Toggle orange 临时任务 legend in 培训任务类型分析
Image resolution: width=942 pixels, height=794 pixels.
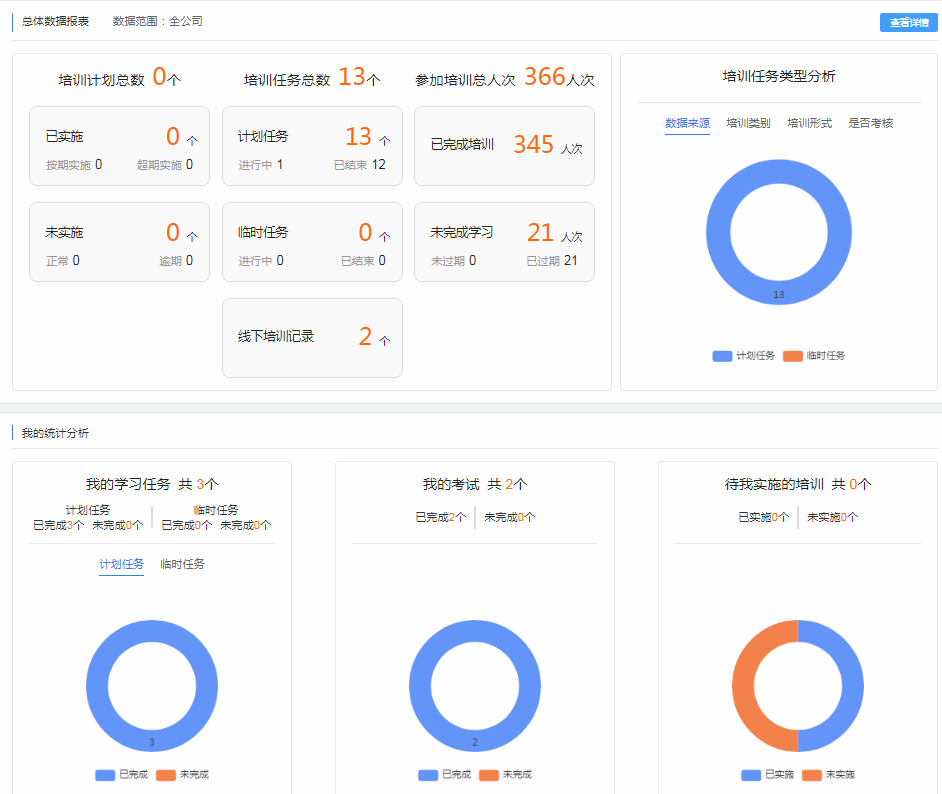coord(815,356)
